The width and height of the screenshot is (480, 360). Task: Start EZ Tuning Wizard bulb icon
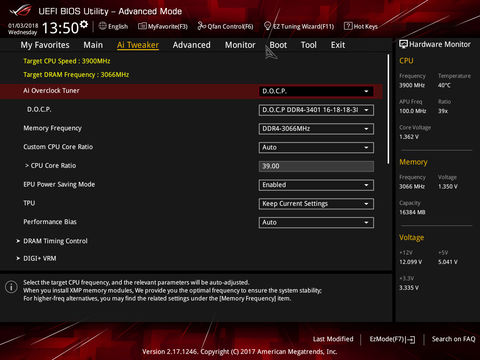(x=267, y=26)
